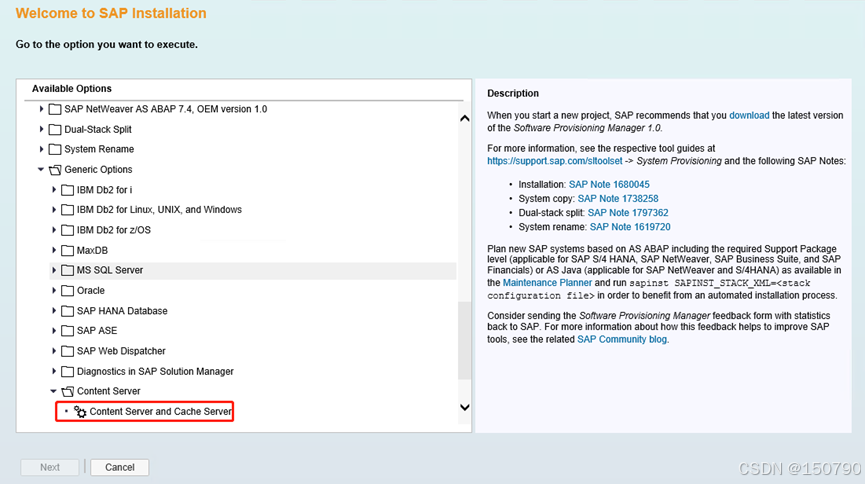Click the MaxDB folder icon

(x=67, y=251)
